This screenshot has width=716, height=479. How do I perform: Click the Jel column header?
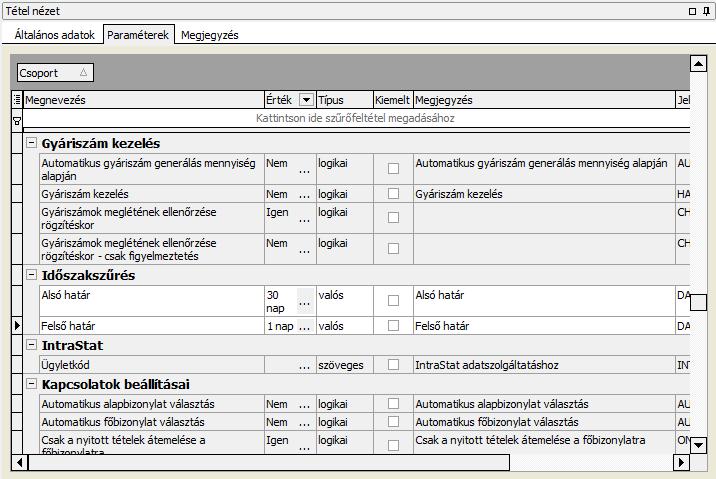[683, 100]
